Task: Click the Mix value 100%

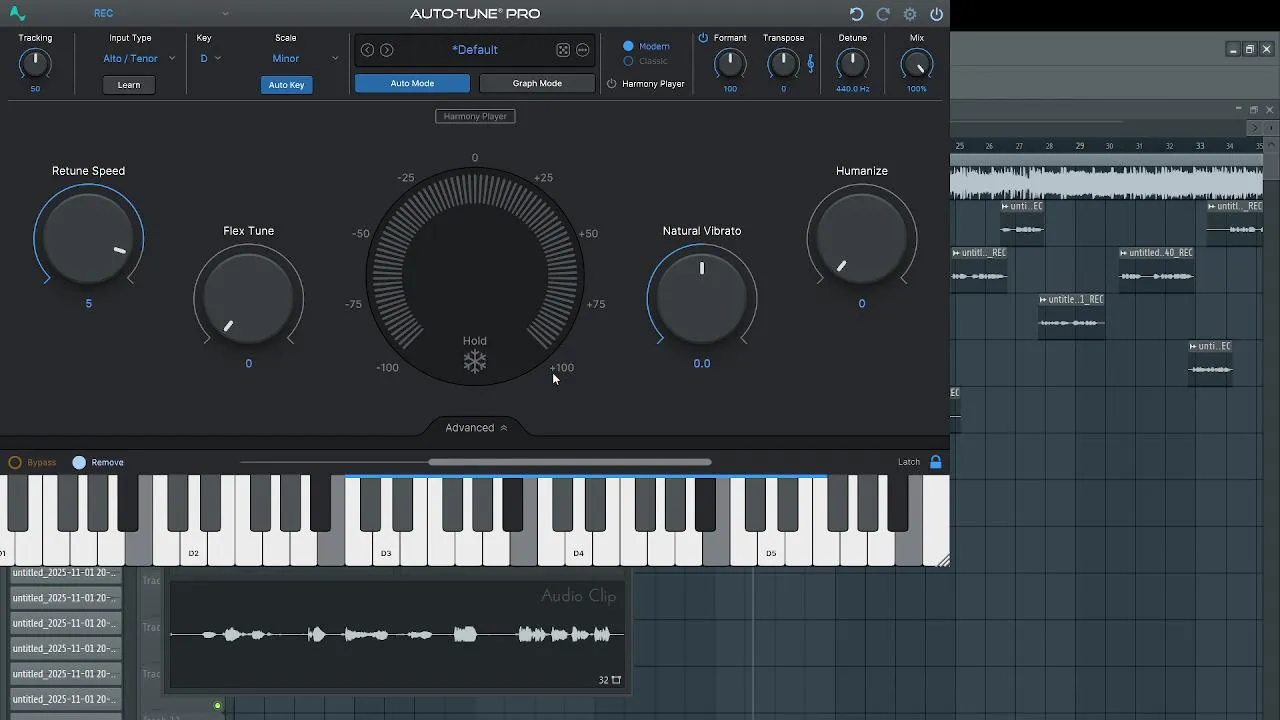Action: tap(916, 89)
